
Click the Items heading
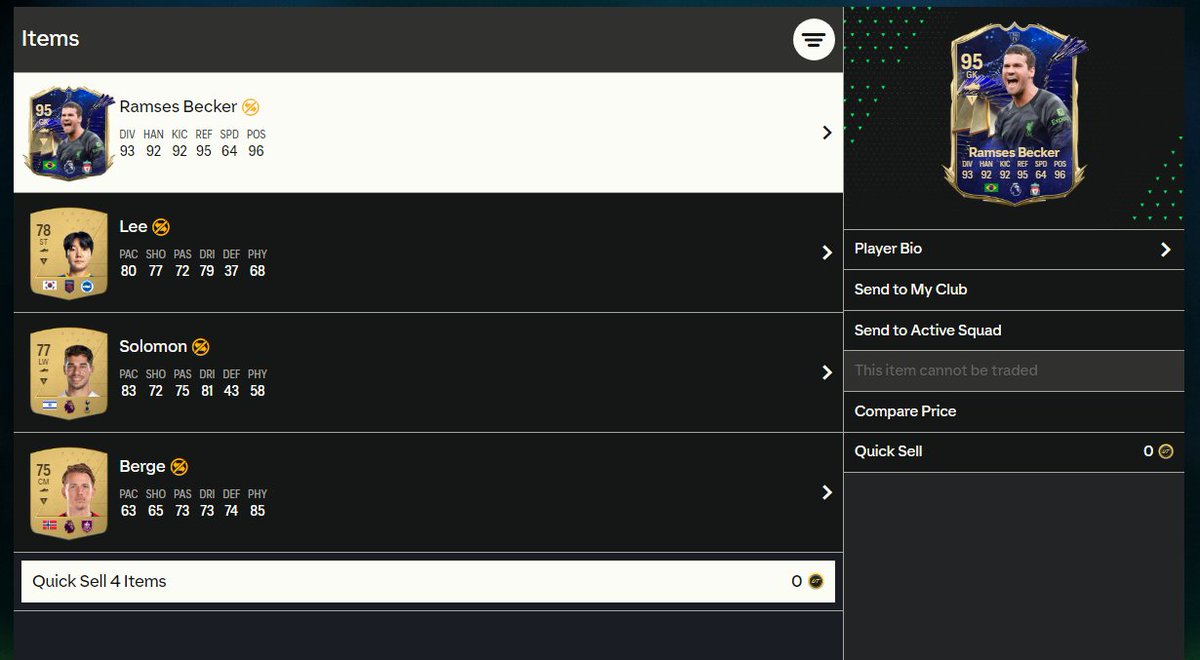click(x=50, y=39)
